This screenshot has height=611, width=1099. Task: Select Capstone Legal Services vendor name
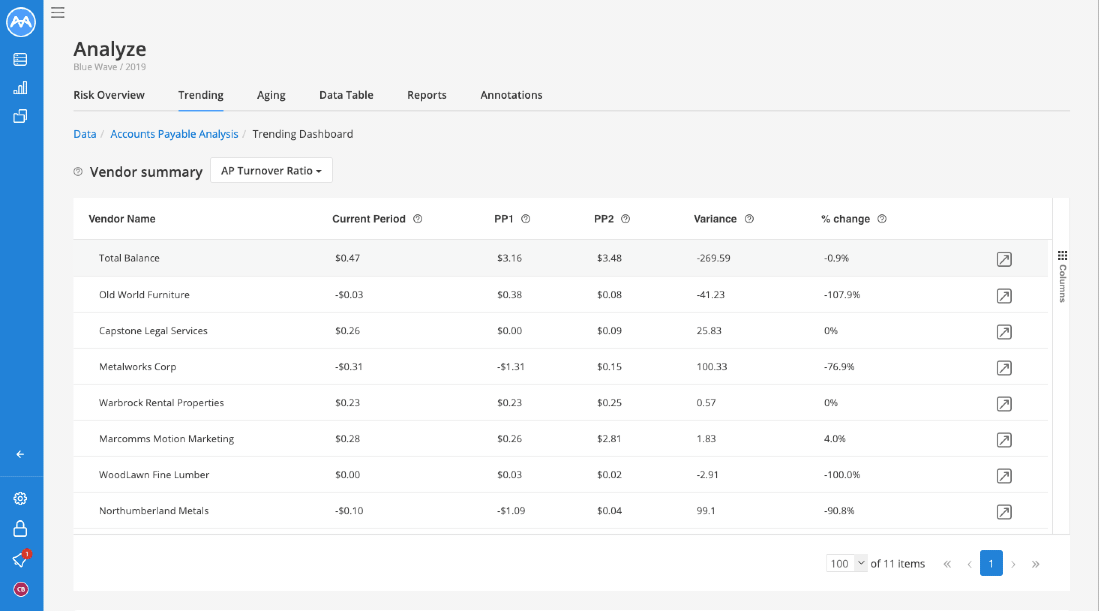click(x=153, y=331)
